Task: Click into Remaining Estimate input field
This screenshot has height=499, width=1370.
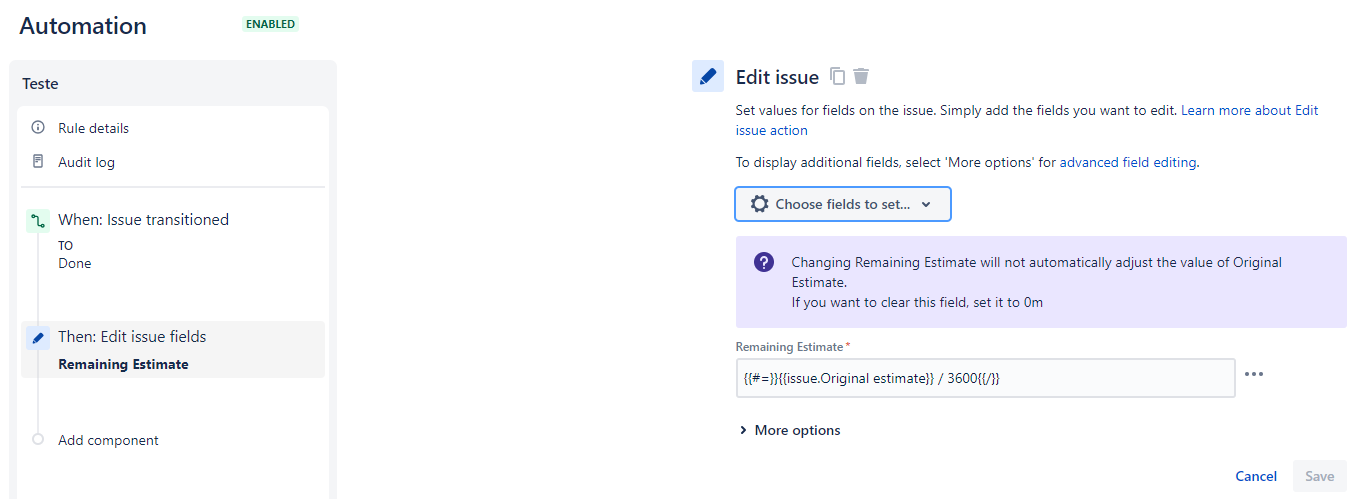Action: [985, 378]
